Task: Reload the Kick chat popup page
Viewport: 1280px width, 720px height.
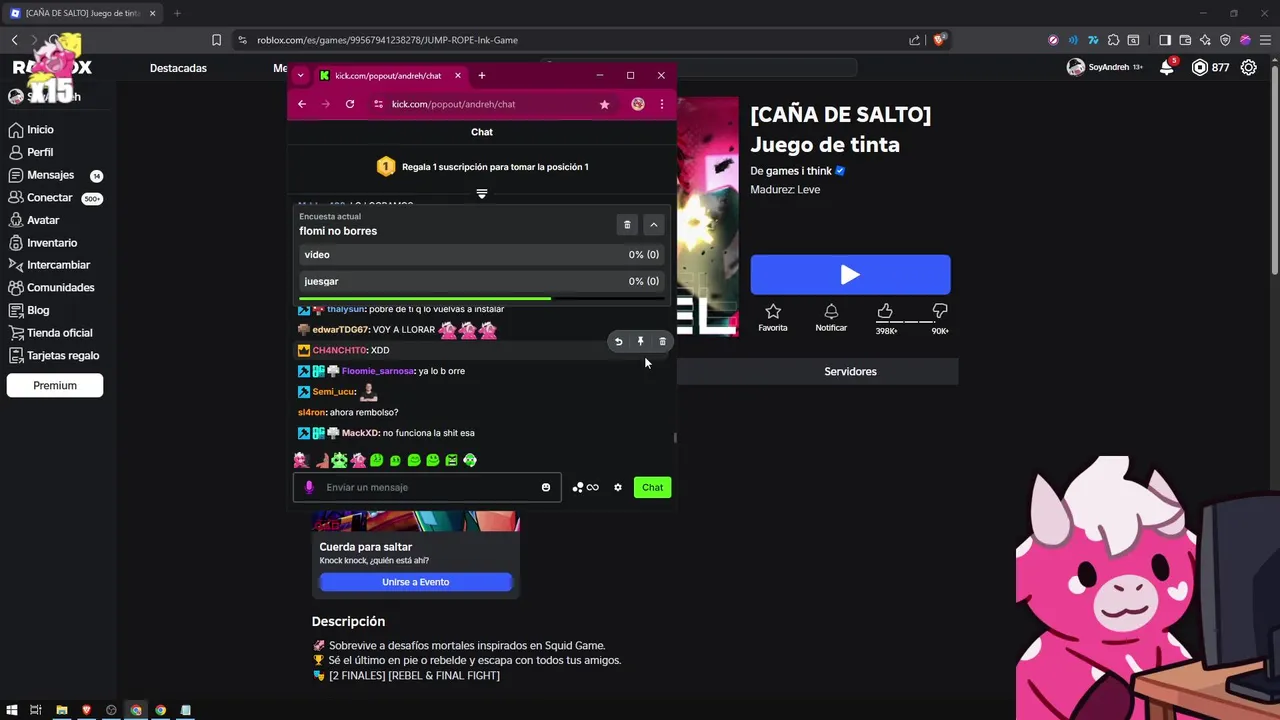Action: [350, 104]
